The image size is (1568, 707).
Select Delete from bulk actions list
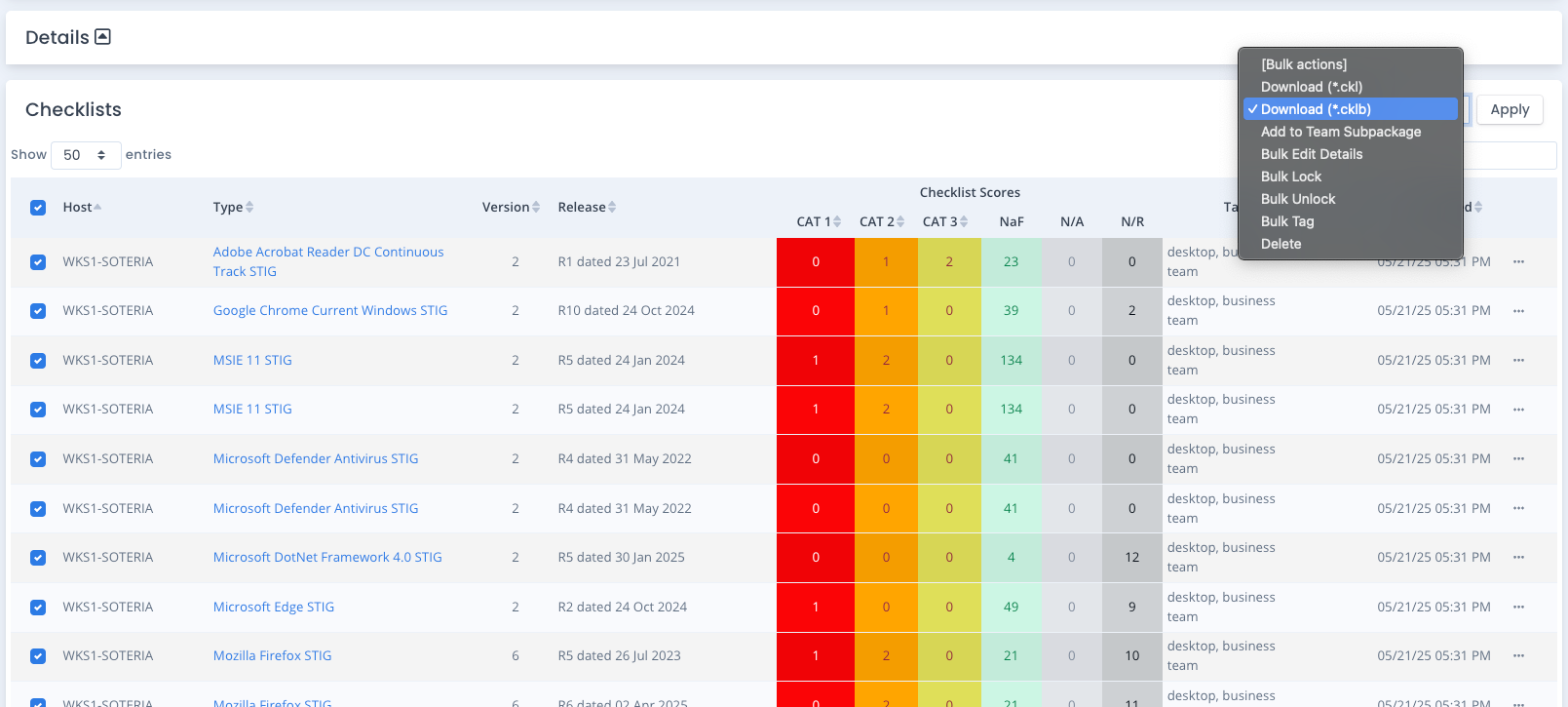click(1351, 244)
